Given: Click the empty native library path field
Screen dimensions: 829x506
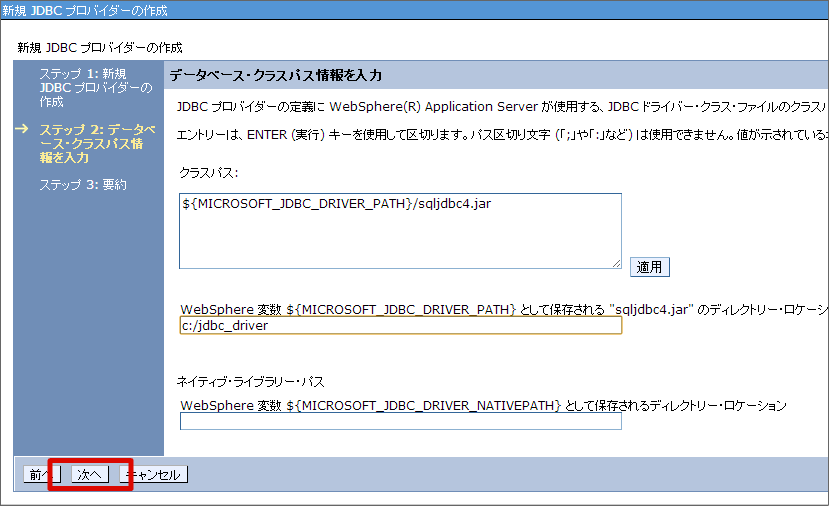Looking at the screenshot, I should coord(401,421).
